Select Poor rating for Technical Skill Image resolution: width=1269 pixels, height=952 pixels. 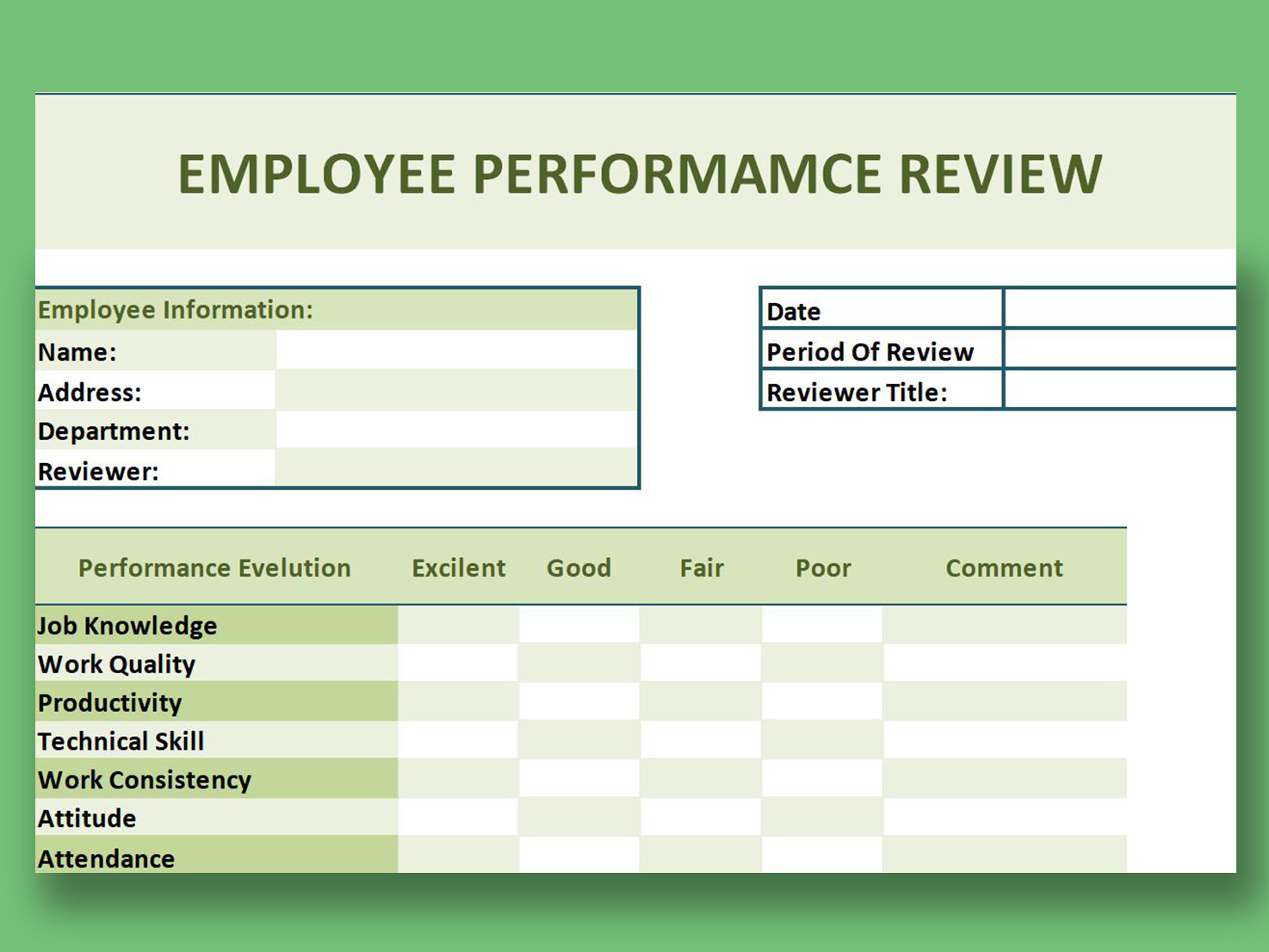[821, 741]
